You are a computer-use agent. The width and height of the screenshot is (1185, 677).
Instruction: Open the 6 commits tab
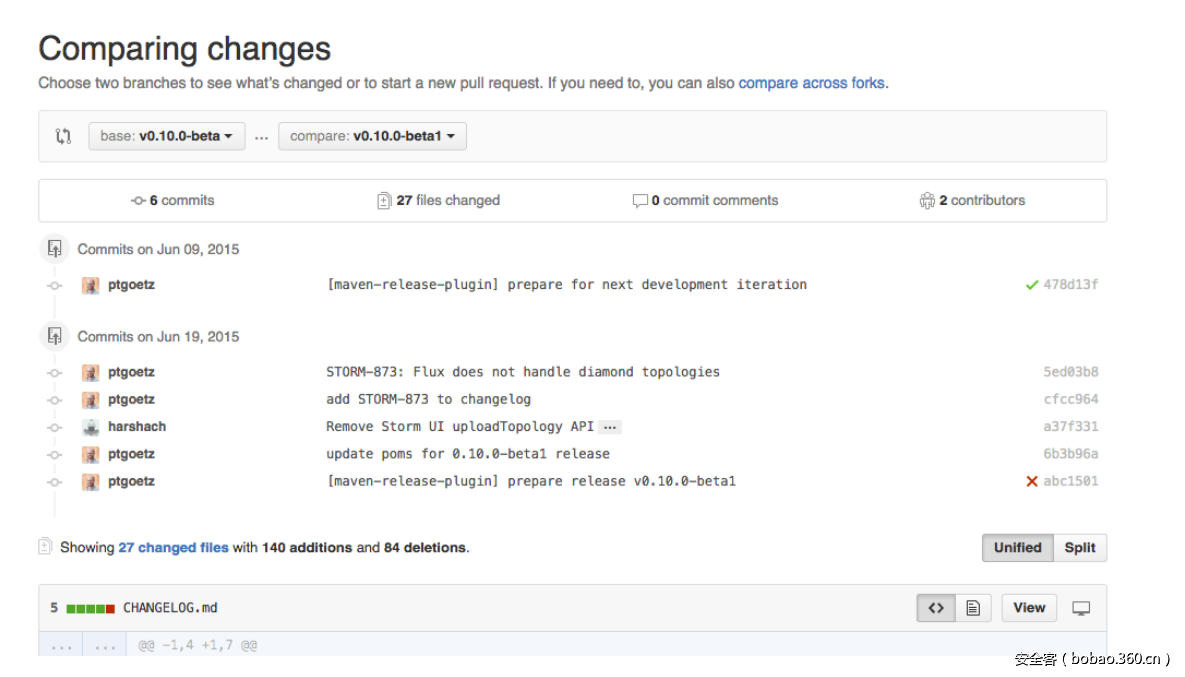[173, 200]
